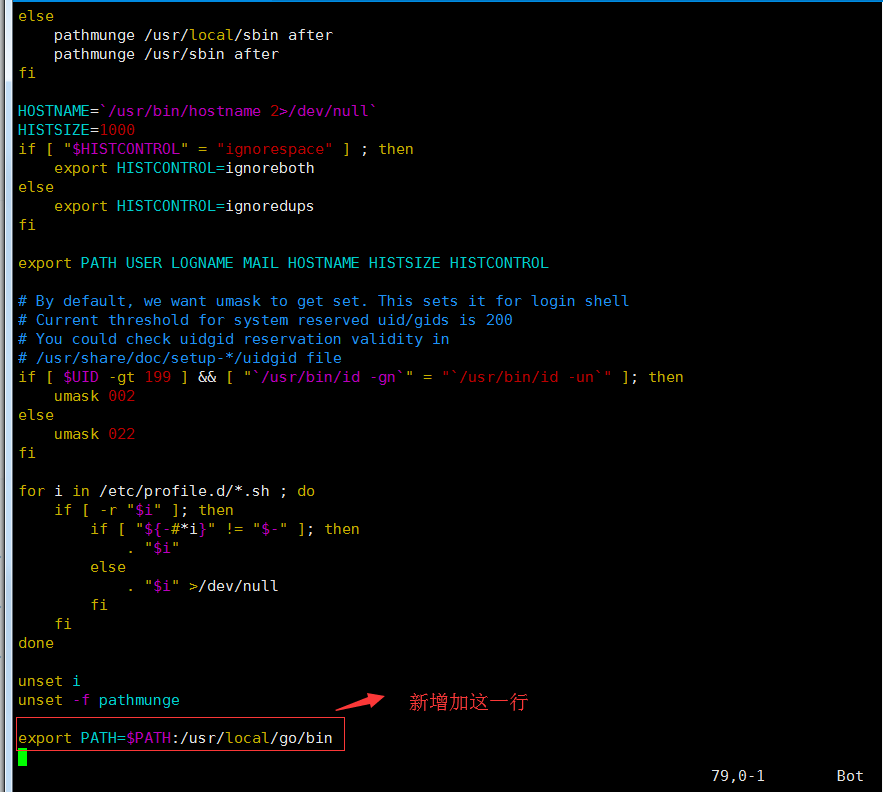Click the '79,0-1' cursor position indicator

click(738, 776)
